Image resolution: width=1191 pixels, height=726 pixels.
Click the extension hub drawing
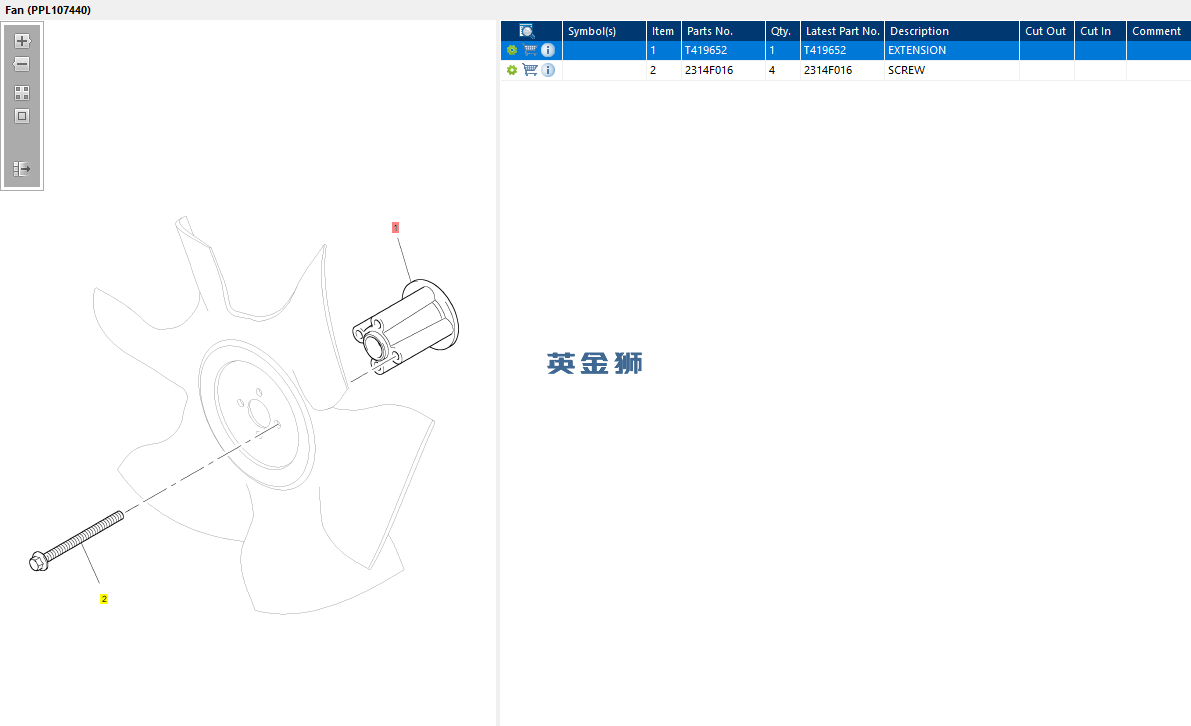point(406,327)
